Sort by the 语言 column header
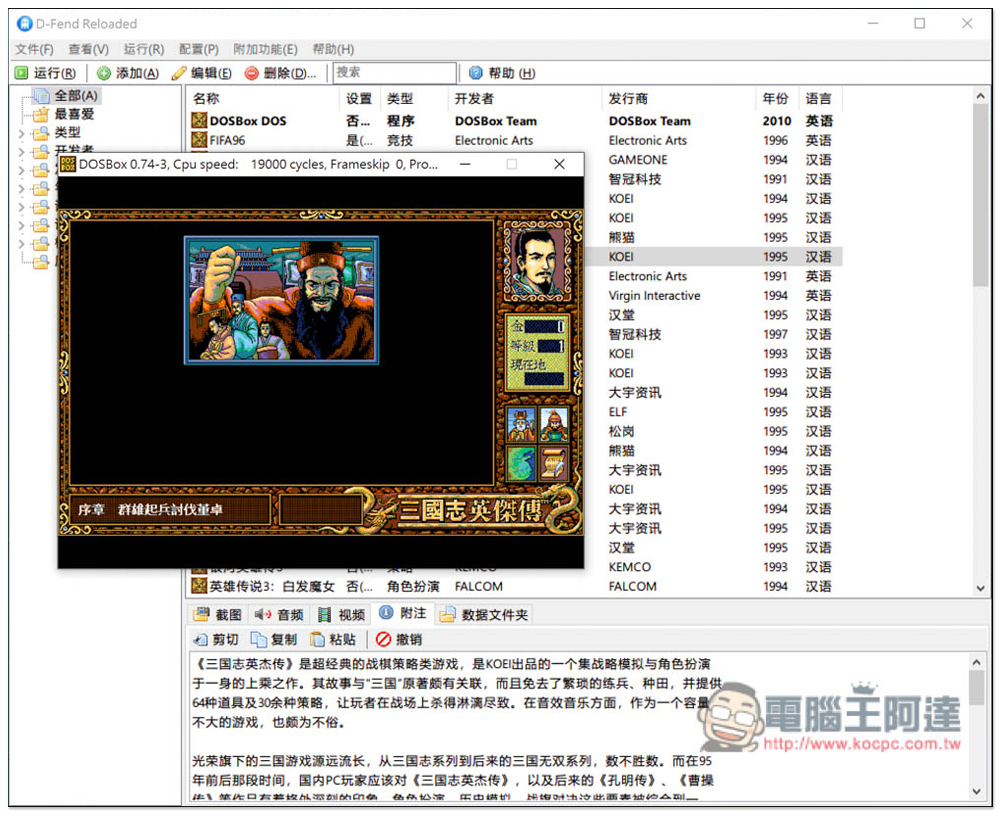Screen dimensions: 1000x816 click(x=820, y=98)
